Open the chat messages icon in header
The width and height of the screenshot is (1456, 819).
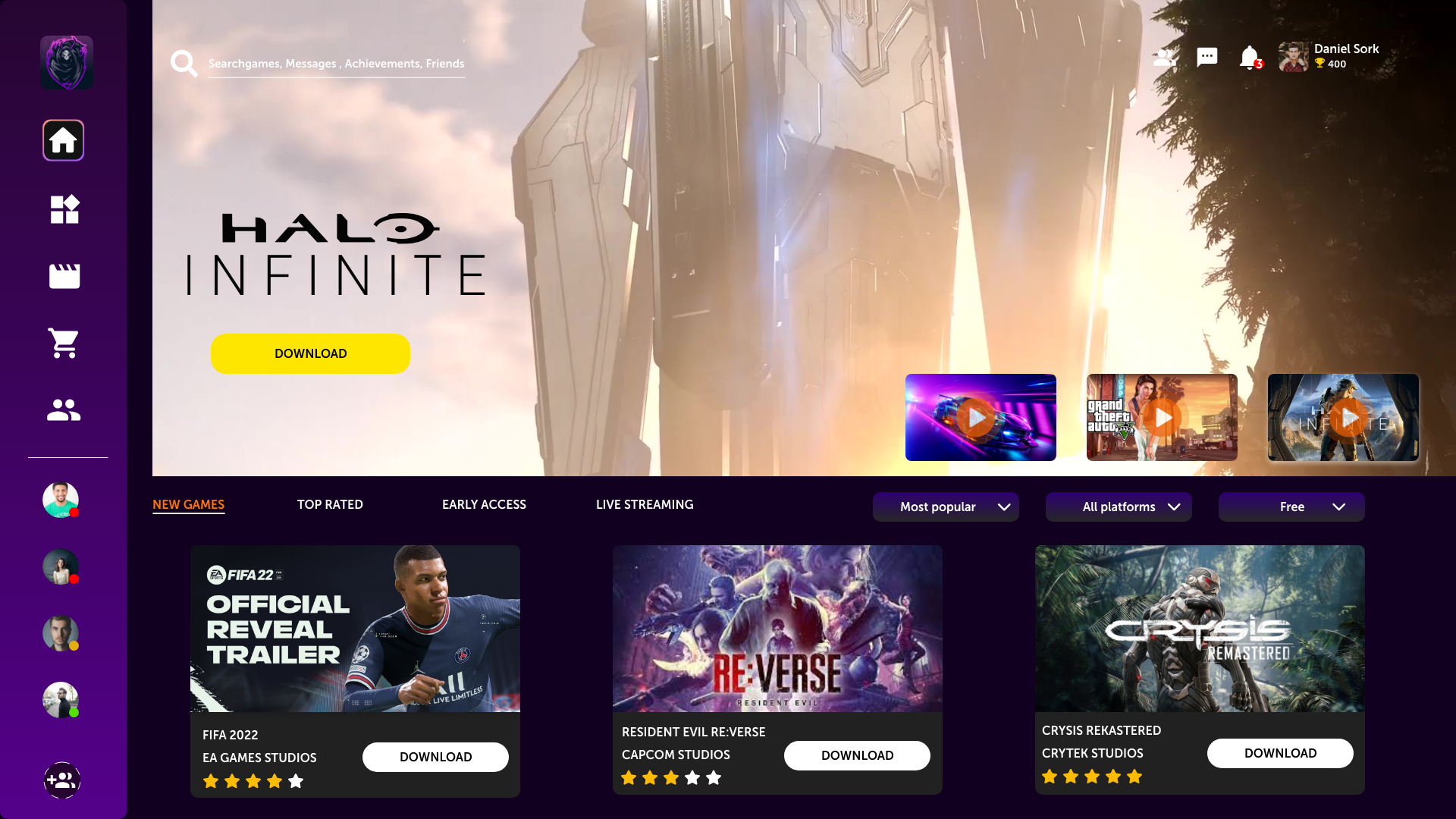(x=1207, y=57)
